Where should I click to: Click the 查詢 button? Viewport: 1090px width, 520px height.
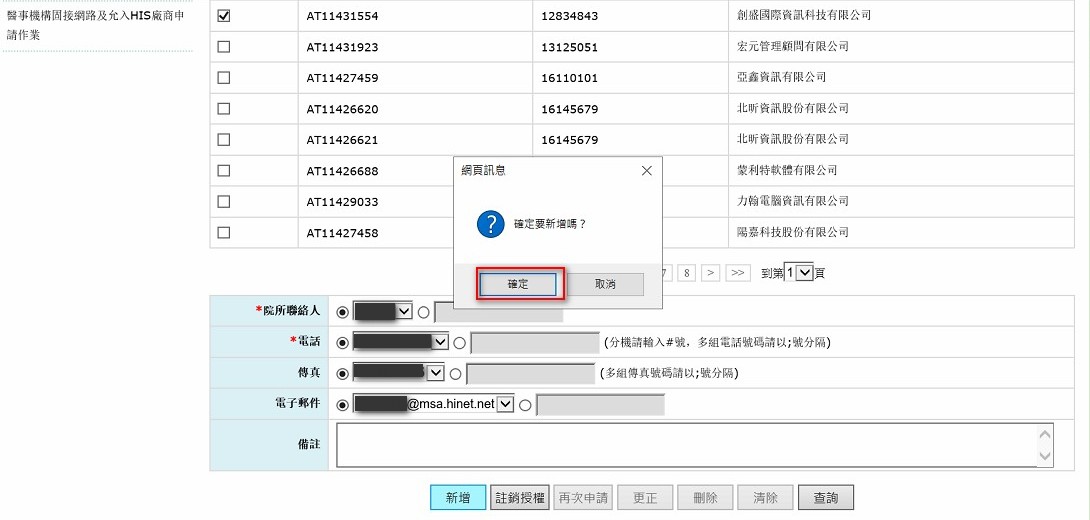point(826,498)
